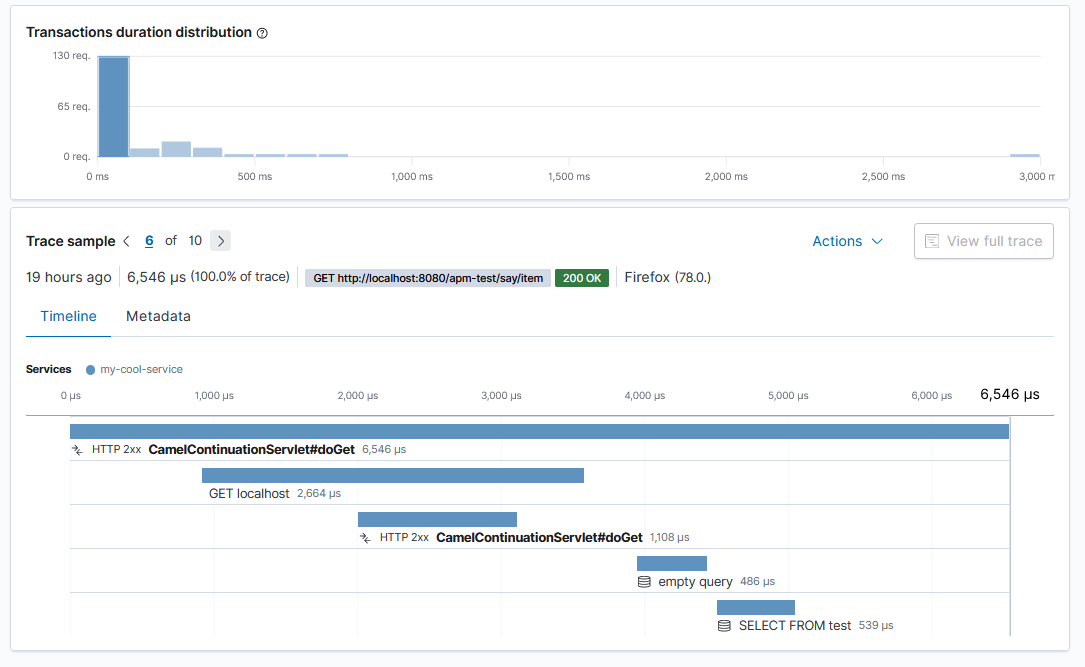
Task: Click my-cool-service blue legend dot
Action: point(90,369)
